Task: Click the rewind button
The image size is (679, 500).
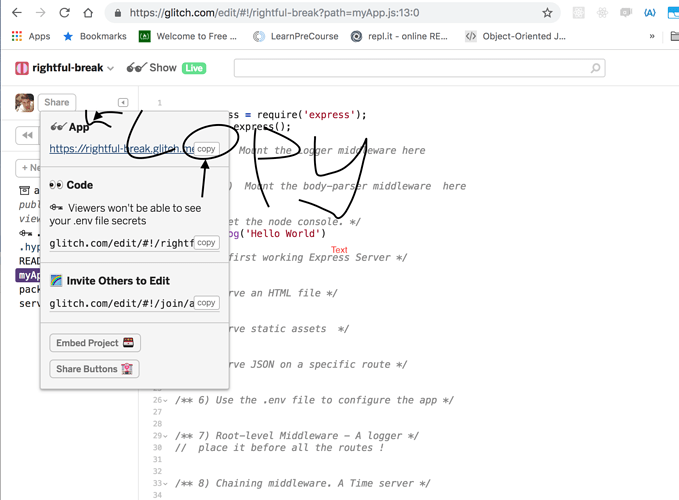Action: [28, 135]
